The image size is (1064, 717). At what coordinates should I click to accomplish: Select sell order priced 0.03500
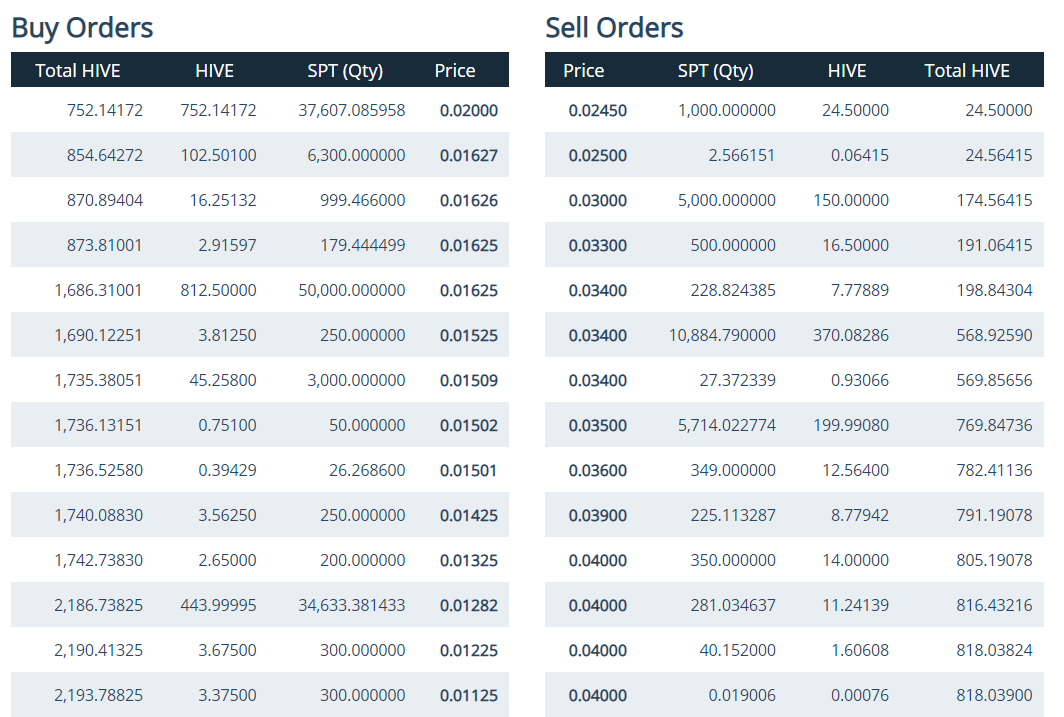click(x=794, y=425)
